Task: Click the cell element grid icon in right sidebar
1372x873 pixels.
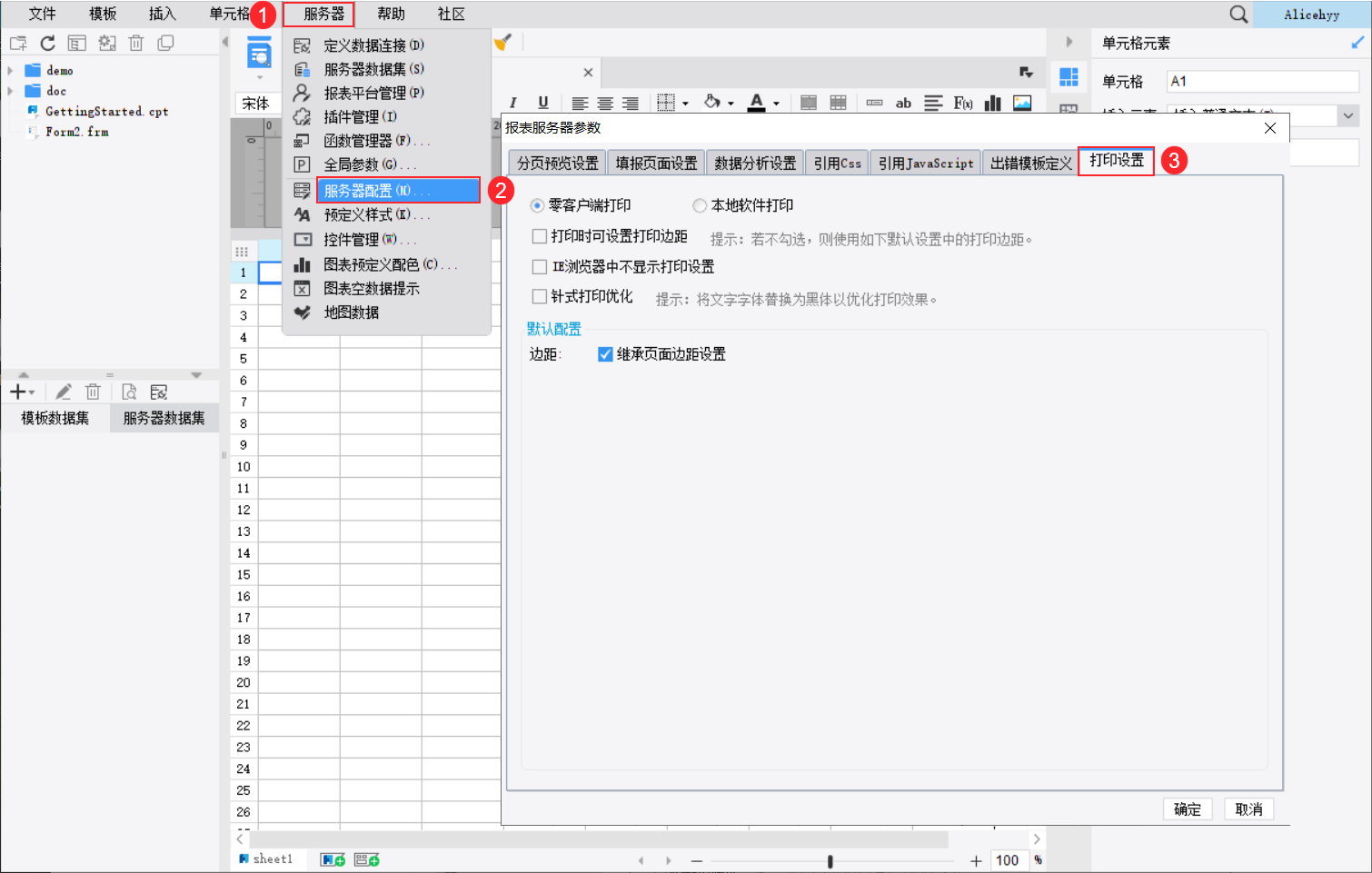Action: pos(1069,77)
